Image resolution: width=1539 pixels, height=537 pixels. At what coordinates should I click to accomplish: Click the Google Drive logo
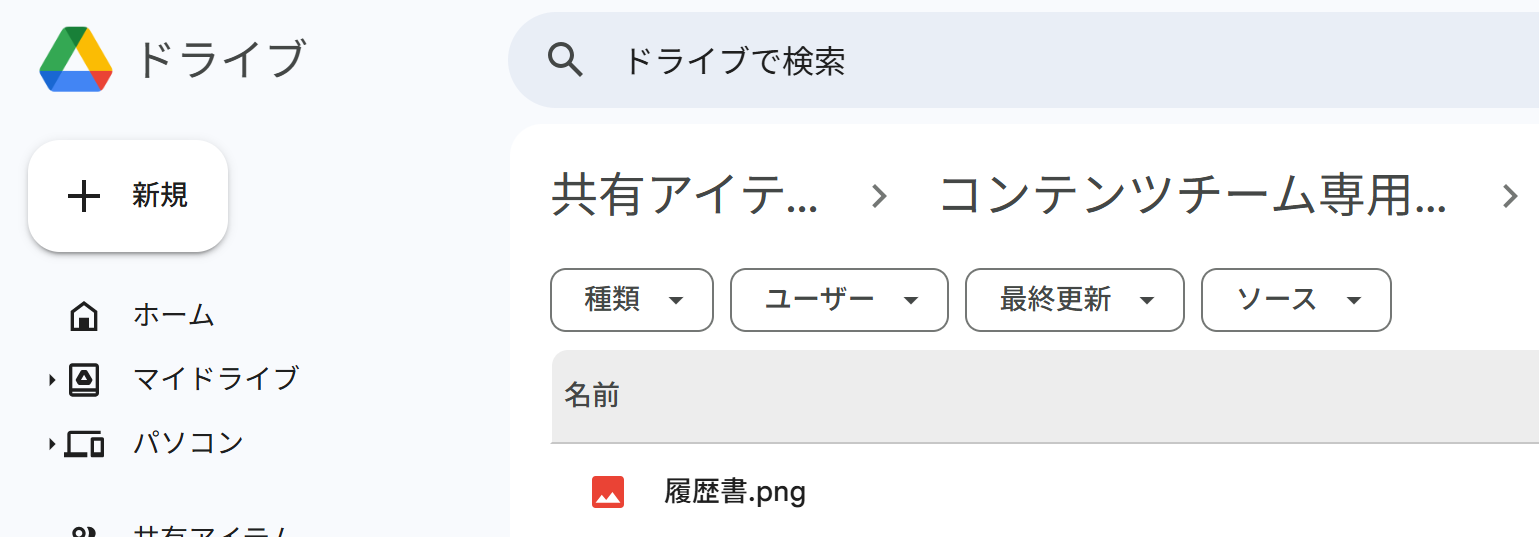tap(76, 60)
